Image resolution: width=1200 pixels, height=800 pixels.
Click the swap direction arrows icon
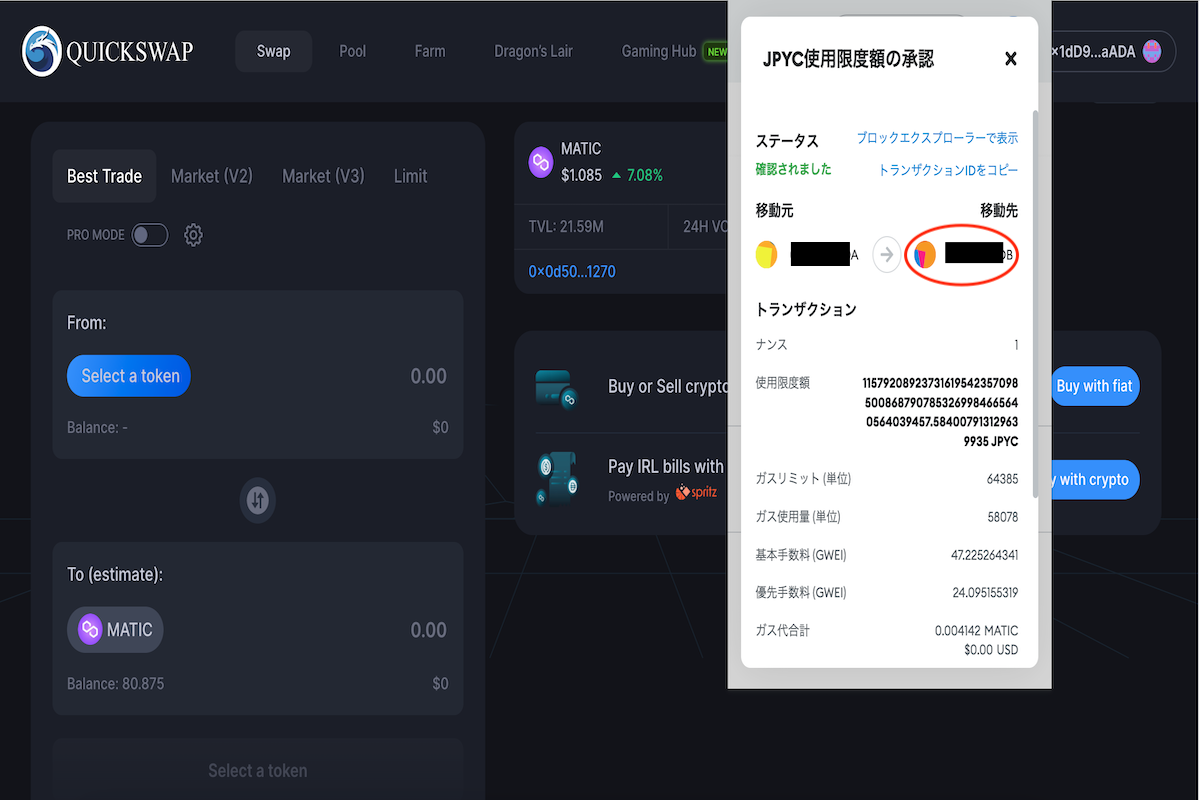click(257, 500)
